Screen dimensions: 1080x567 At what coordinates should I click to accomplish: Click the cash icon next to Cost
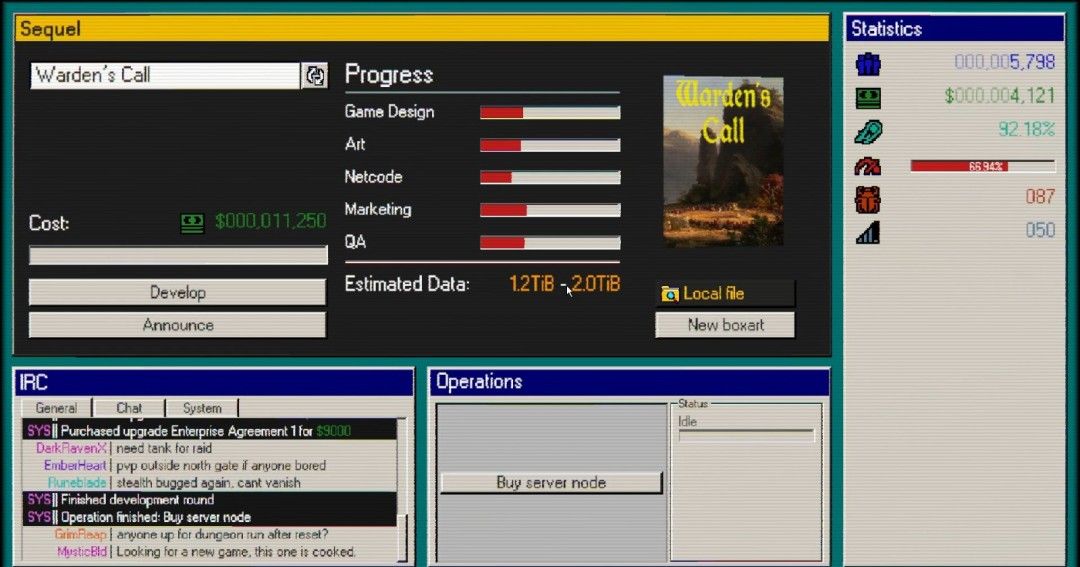coord(192,223)
